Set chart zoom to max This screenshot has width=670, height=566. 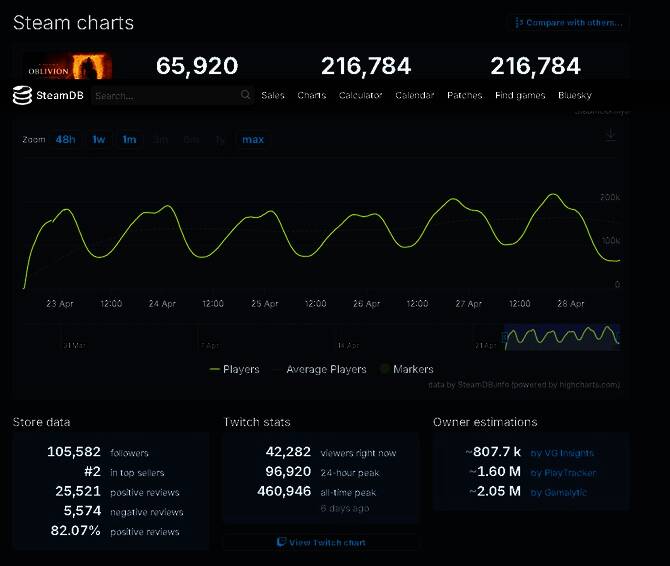253,140
